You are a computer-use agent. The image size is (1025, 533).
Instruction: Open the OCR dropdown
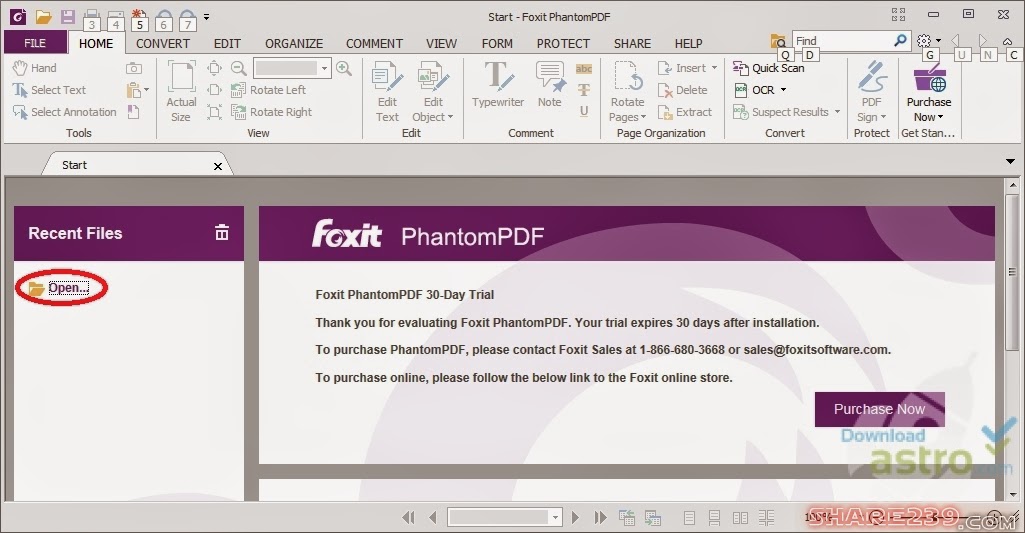tap(783, 90)
